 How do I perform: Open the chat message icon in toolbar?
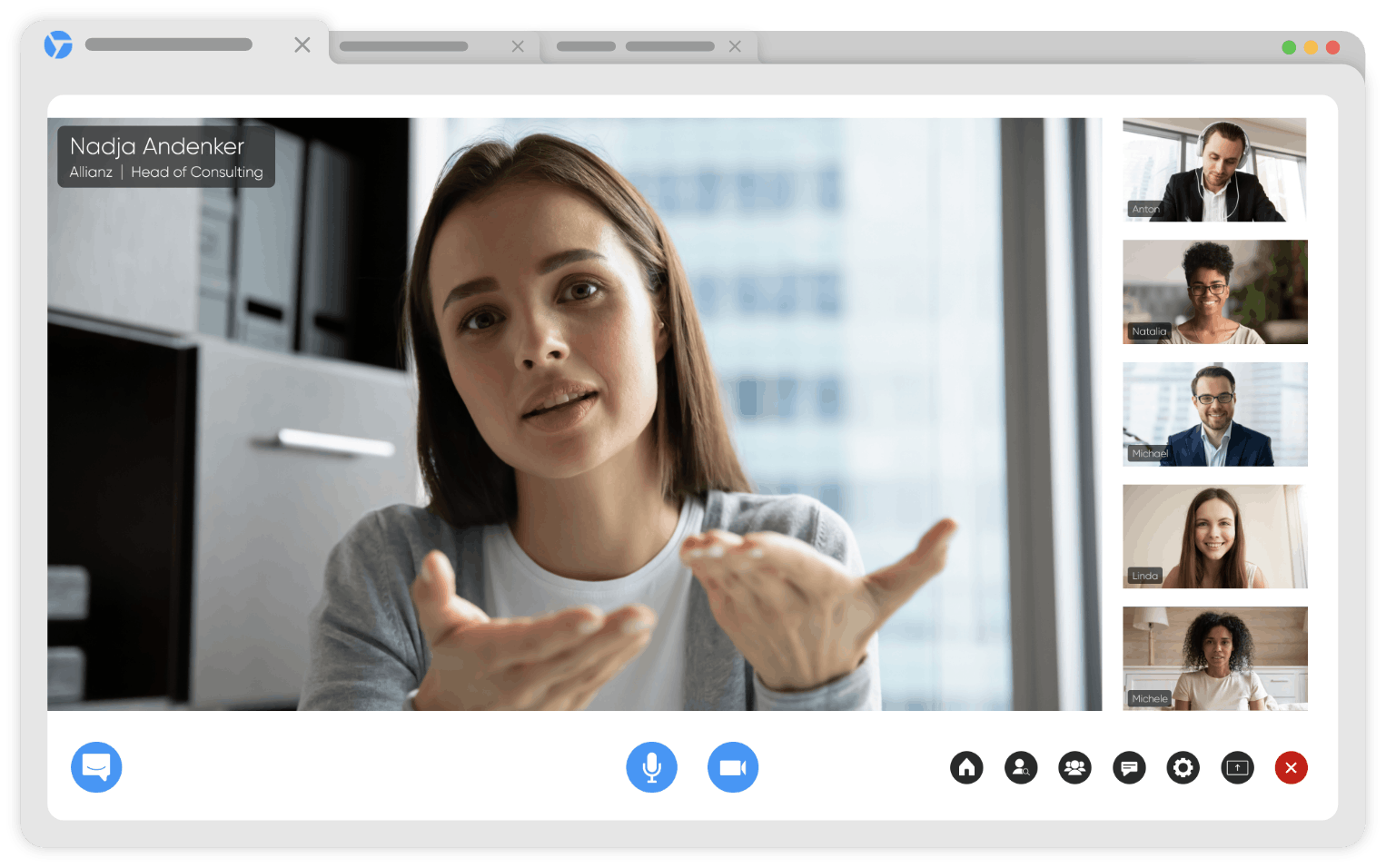(1129, 768)
